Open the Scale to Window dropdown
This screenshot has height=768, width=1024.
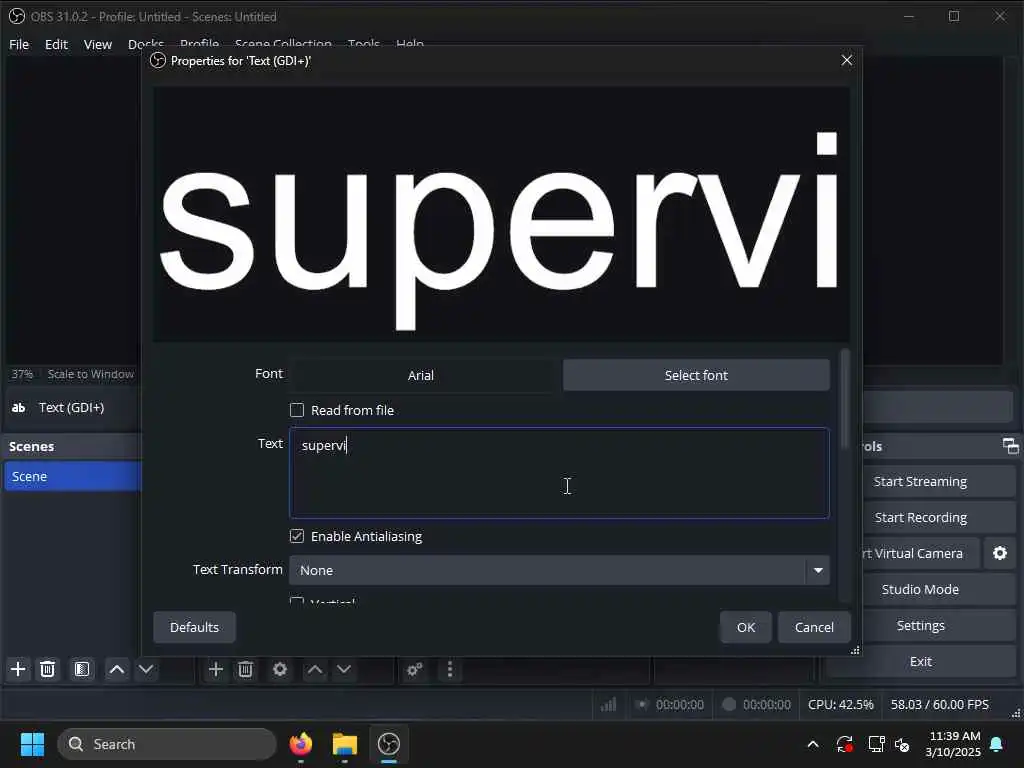pos(91,374)
